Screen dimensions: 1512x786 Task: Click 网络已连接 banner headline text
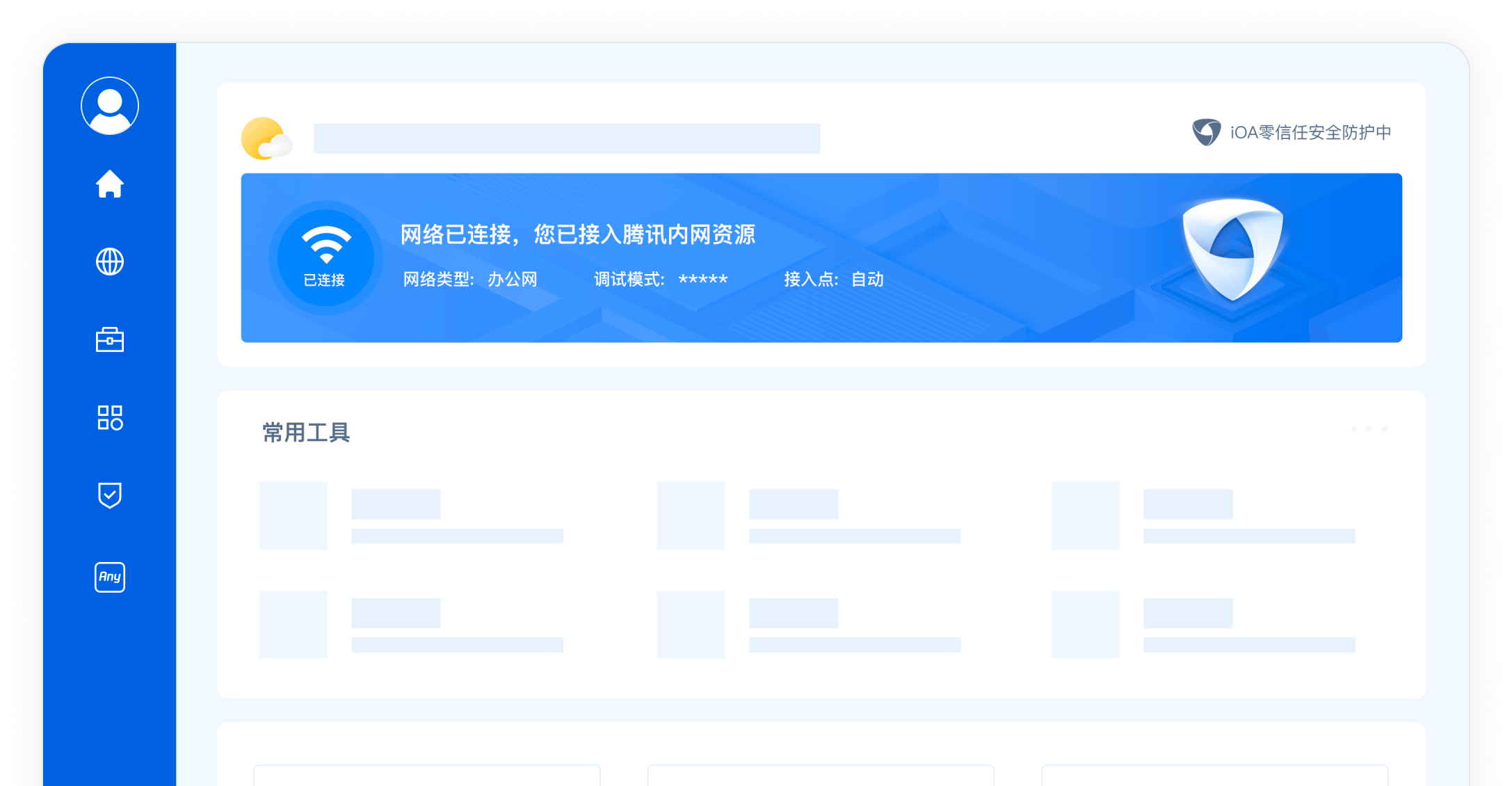(577, 234)
